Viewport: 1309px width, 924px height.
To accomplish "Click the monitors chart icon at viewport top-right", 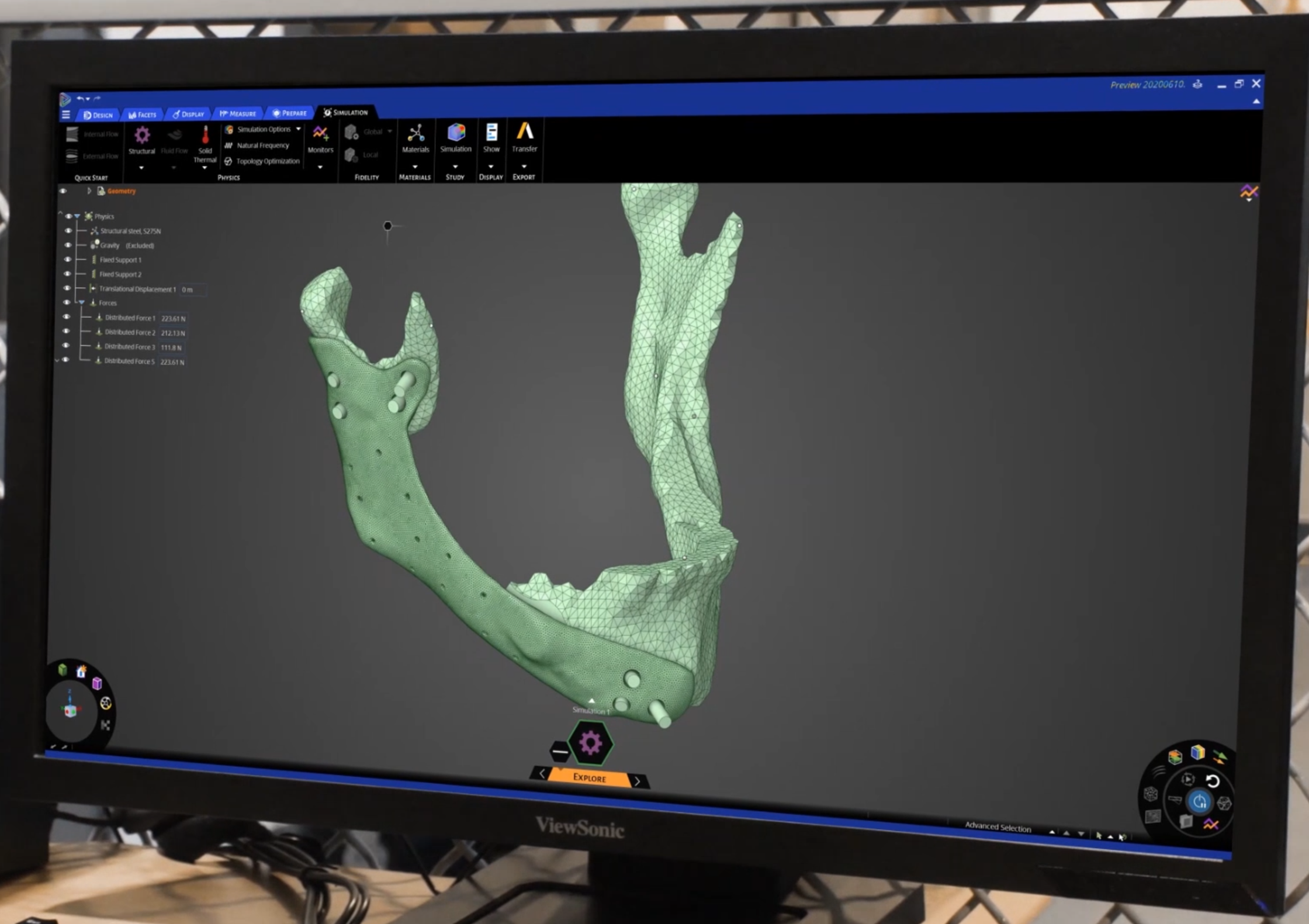I will pyautogui.click(x=1248, y=192).
